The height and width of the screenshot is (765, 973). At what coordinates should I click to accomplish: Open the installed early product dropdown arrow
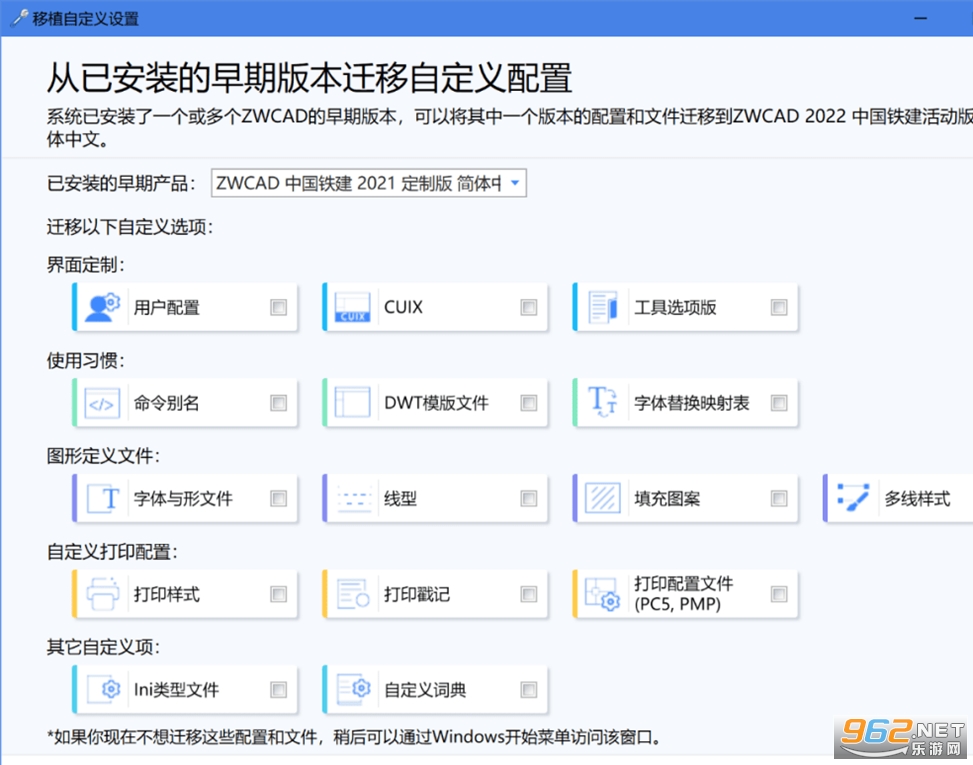point(515,183)
